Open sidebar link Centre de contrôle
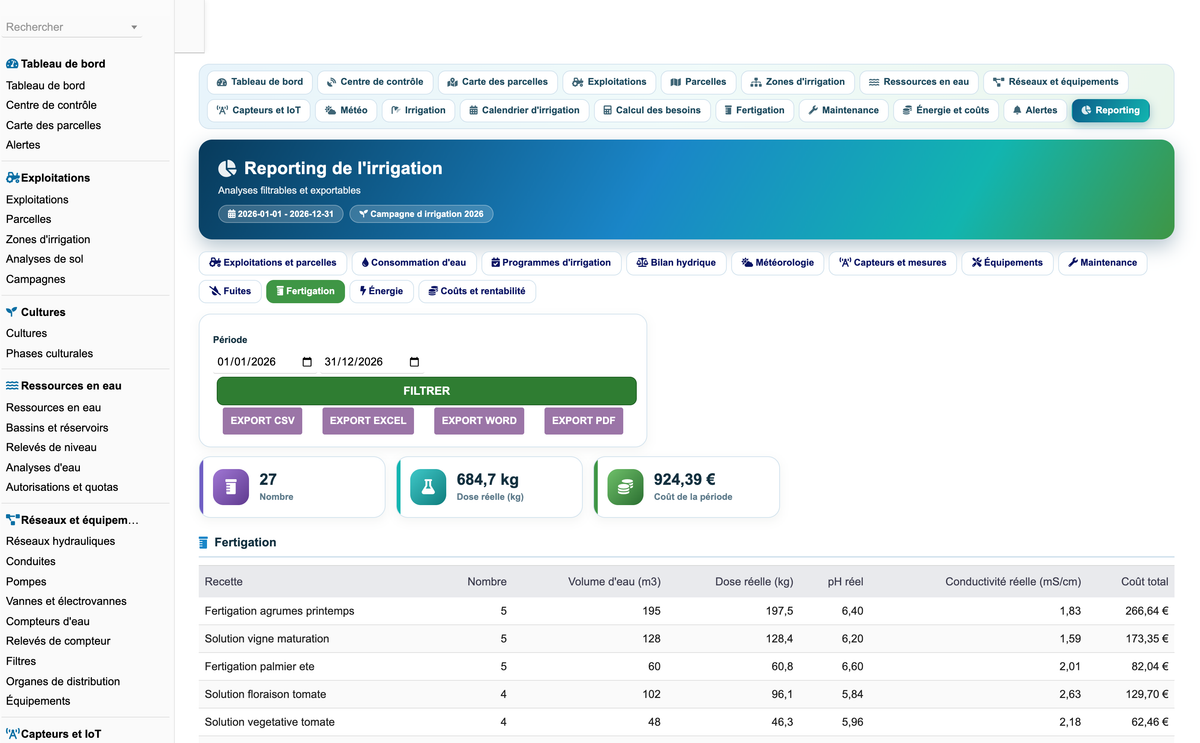Image resolution: width=1200 pixels, height=743 pixels. (x=51, y=105)
